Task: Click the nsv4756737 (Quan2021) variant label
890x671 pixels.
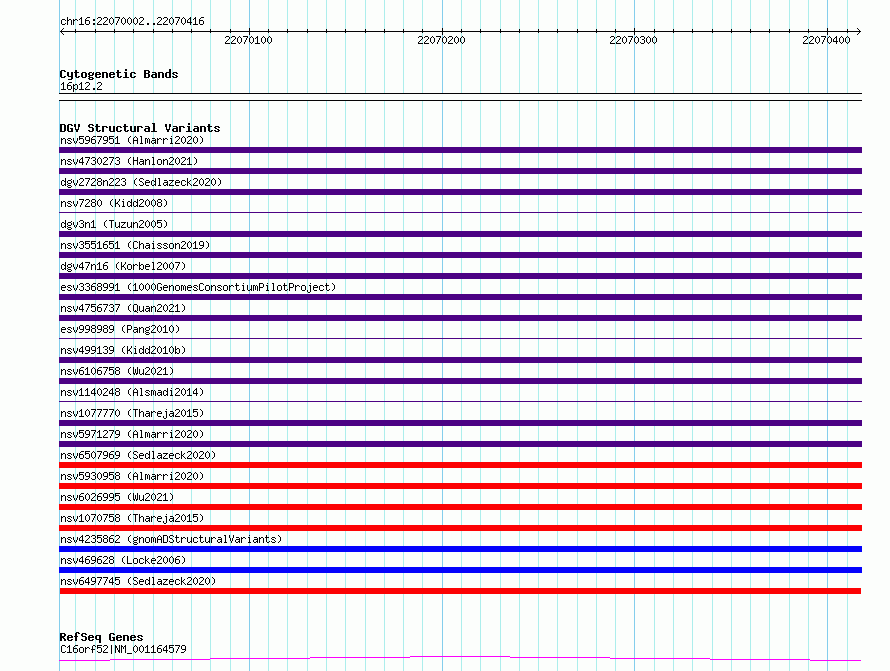Action: click(x=123, y=308)
